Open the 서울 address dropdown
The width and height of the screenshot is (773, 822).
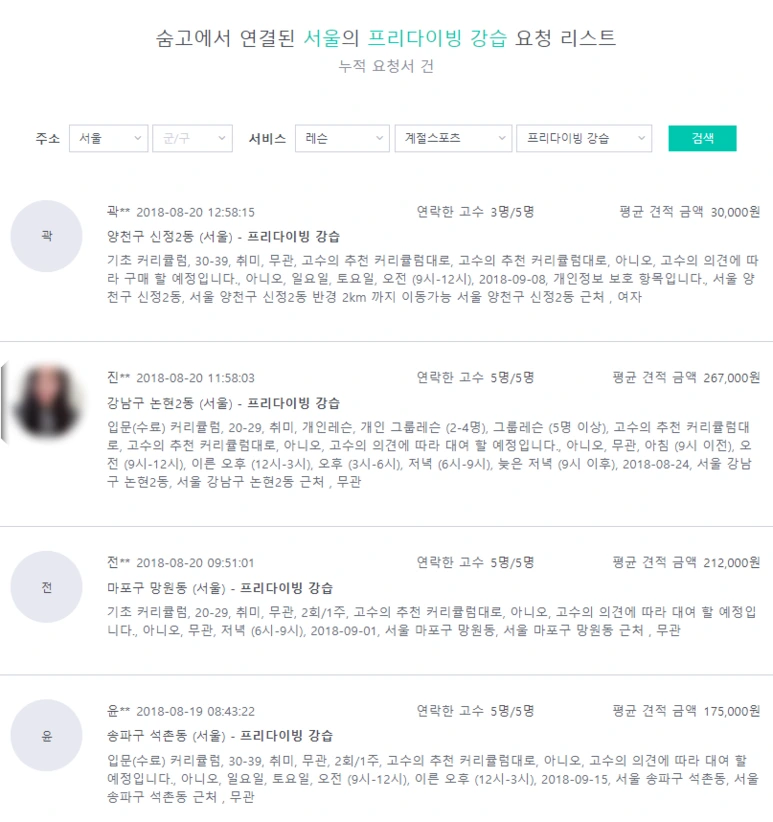pyautogui.click(x=108, y=138)
